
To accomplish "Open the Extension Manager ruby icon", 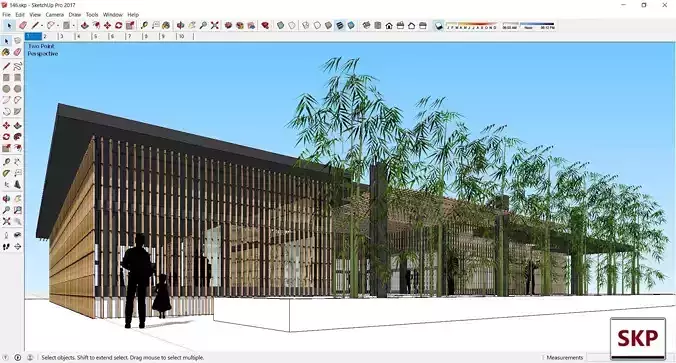I will click(x=265, y=25).
